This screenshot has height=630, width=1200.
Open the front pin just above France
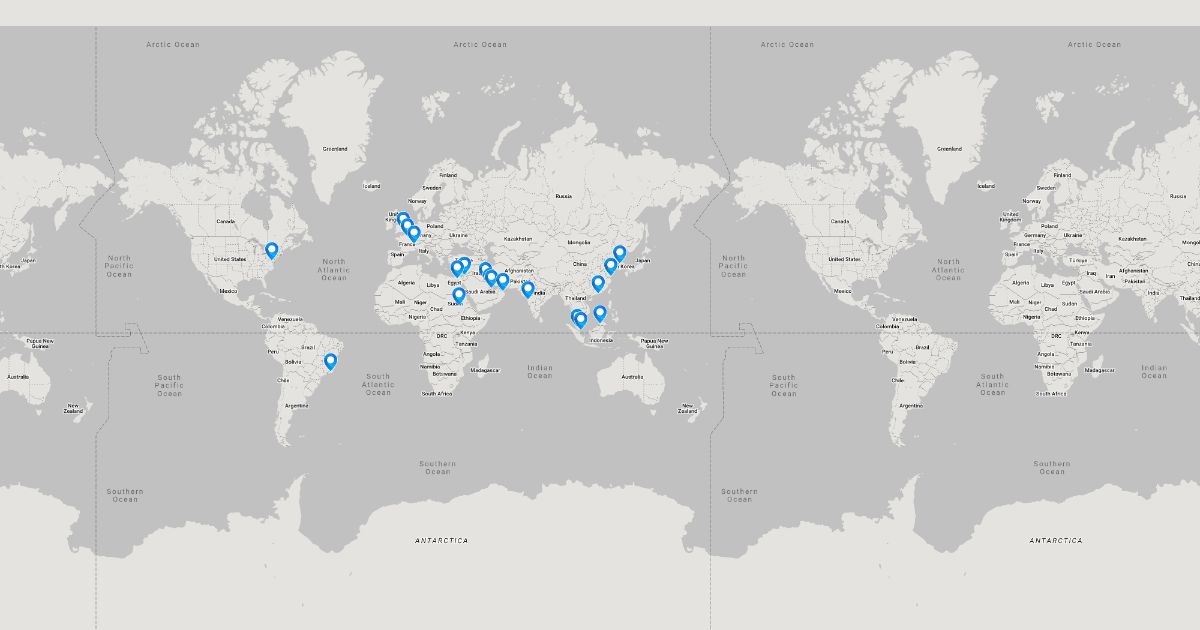tap(414, 233)
